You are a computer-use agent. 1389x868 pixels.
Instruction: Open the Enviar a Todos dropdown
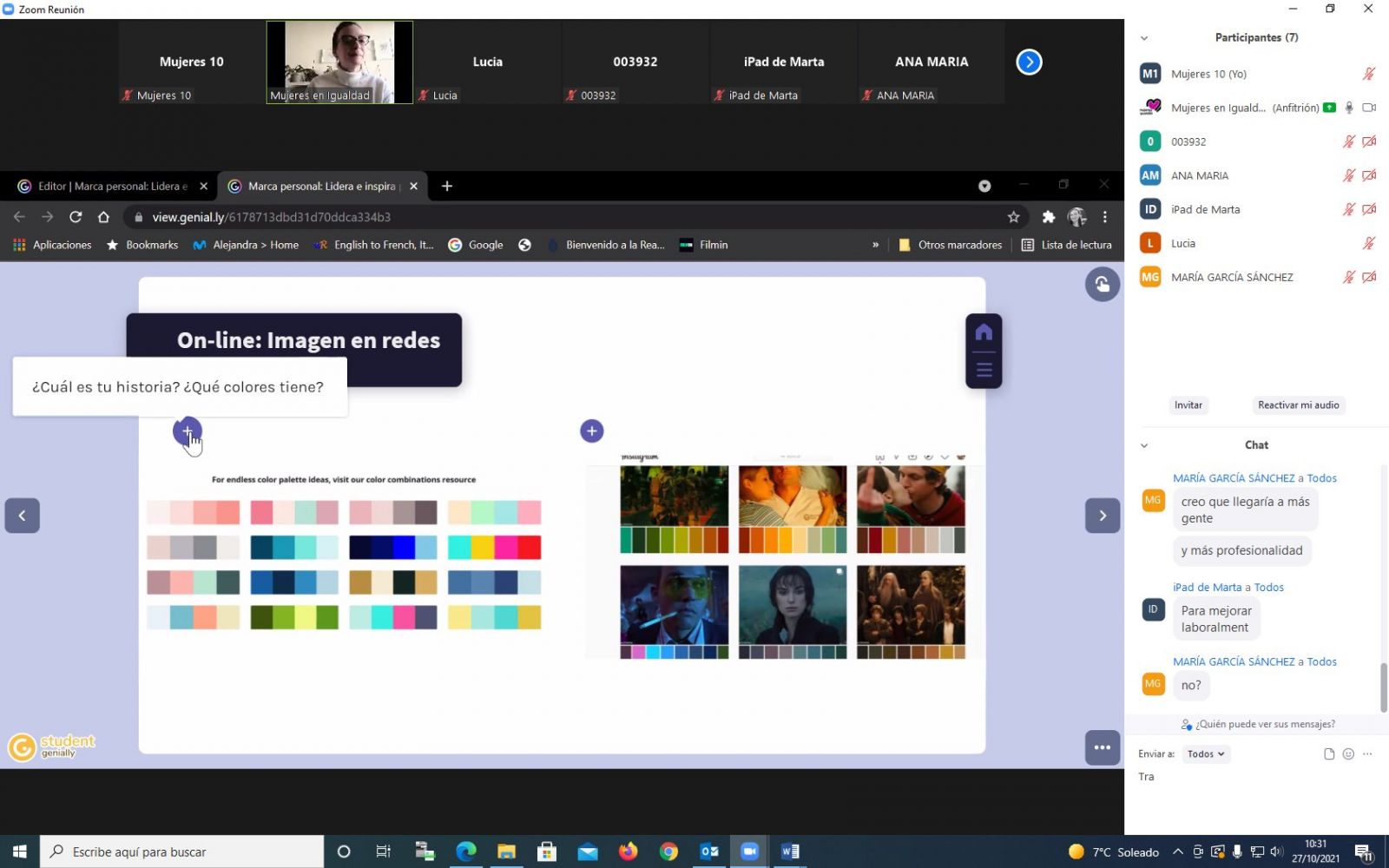coord(1206,753)
